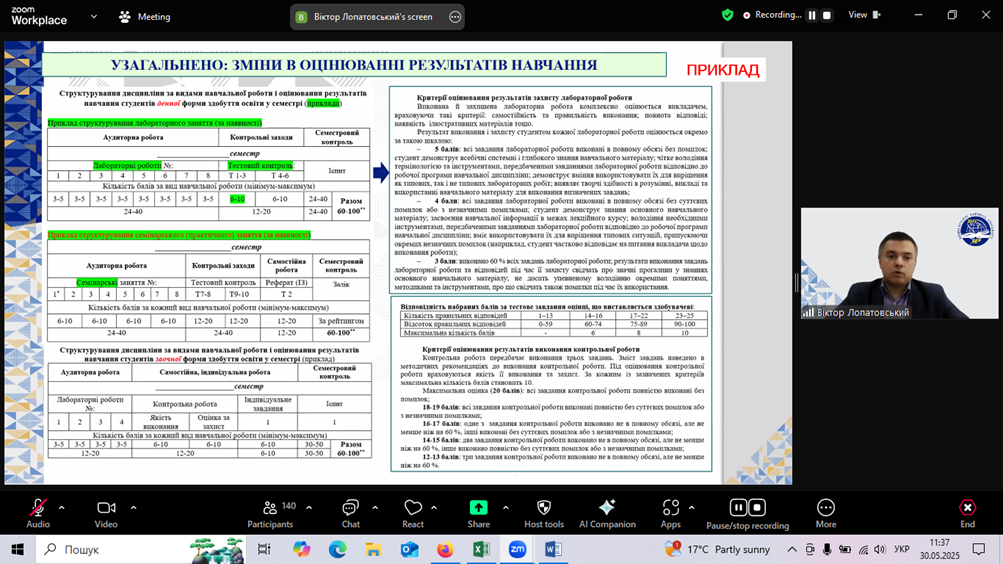Open the View layout menu
The height and width of the screenshot is (564, 1003).
tap(864, 15)
